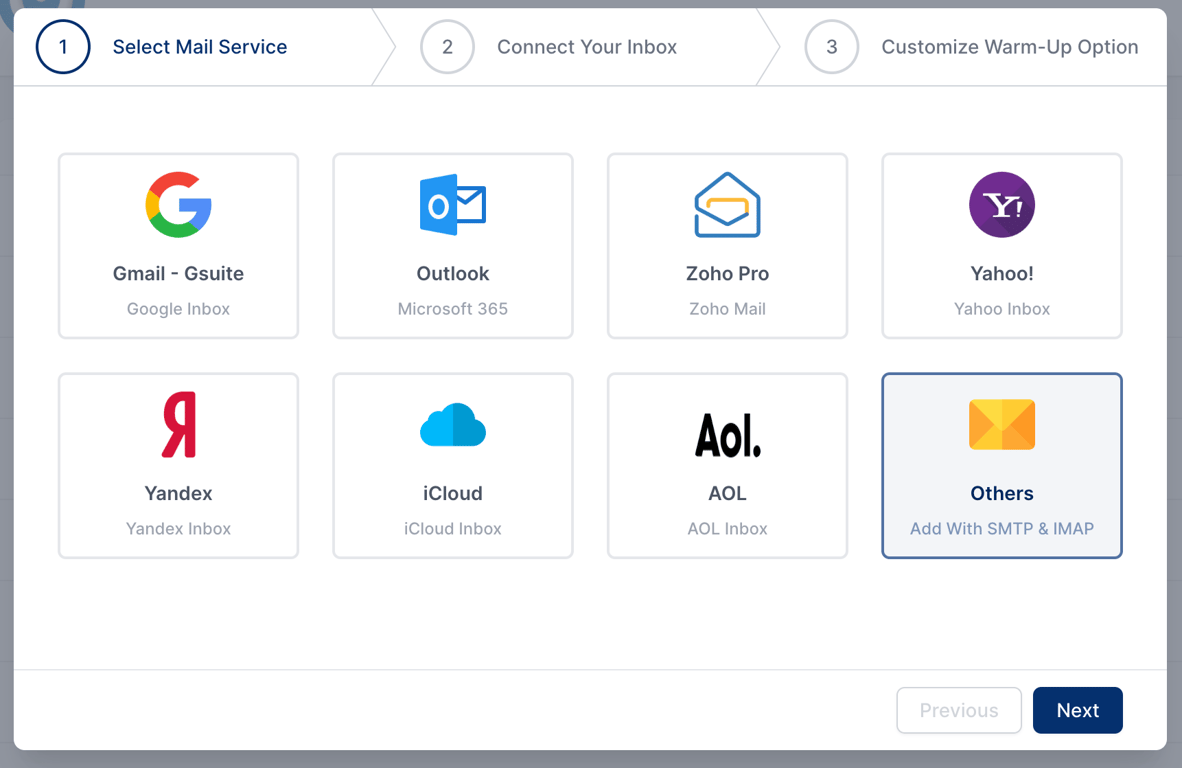Pick the Zoho Pro label
The image size is (1182, 768).
tap(727, 274)
